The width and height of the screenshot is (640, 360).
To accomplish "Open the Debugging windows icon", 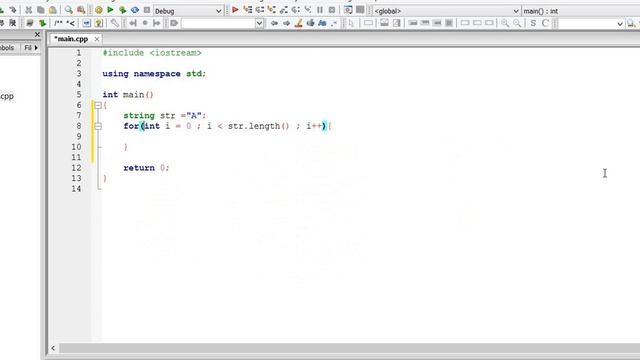I will [x=348, y=10].
